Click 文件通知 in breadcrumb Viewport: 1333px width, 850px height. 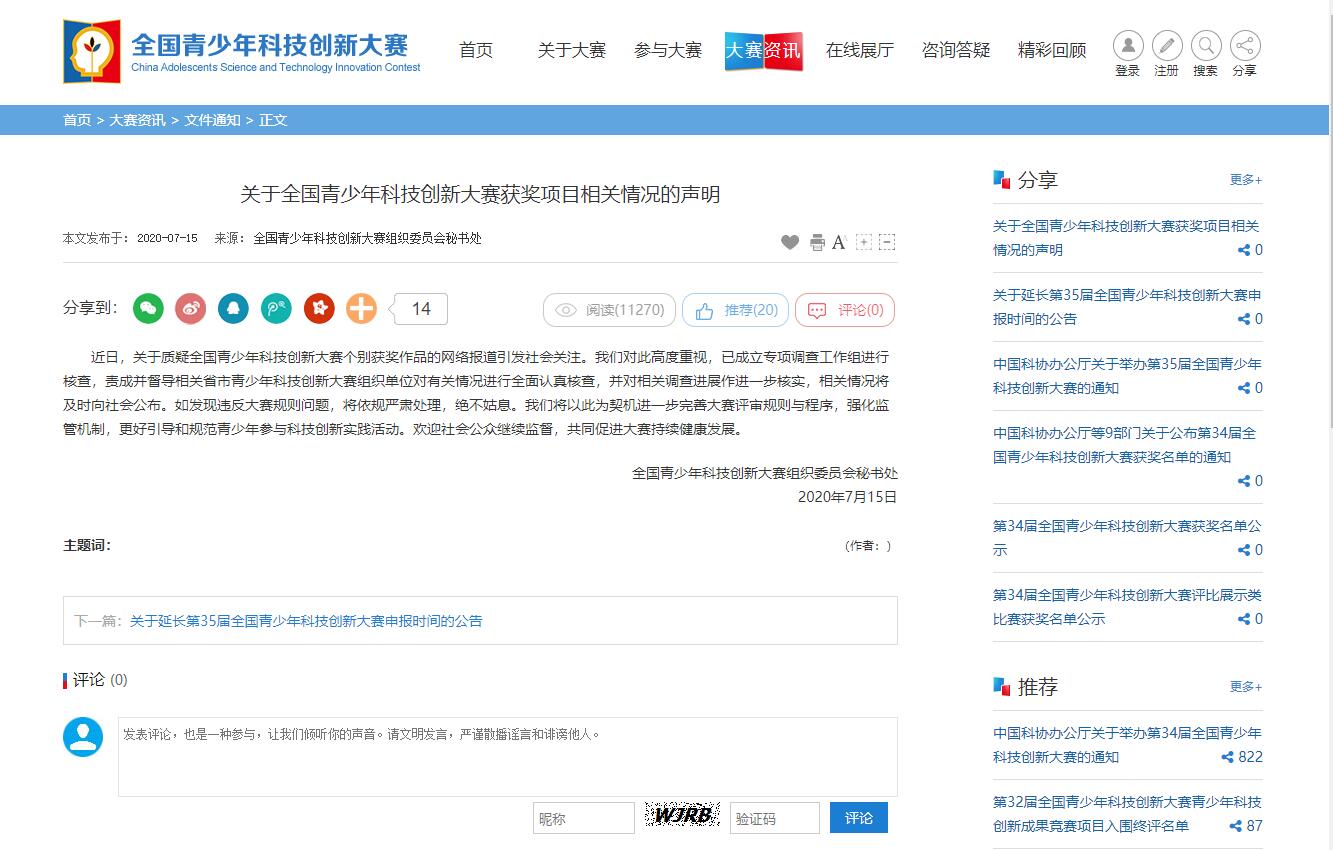[212, 120]
